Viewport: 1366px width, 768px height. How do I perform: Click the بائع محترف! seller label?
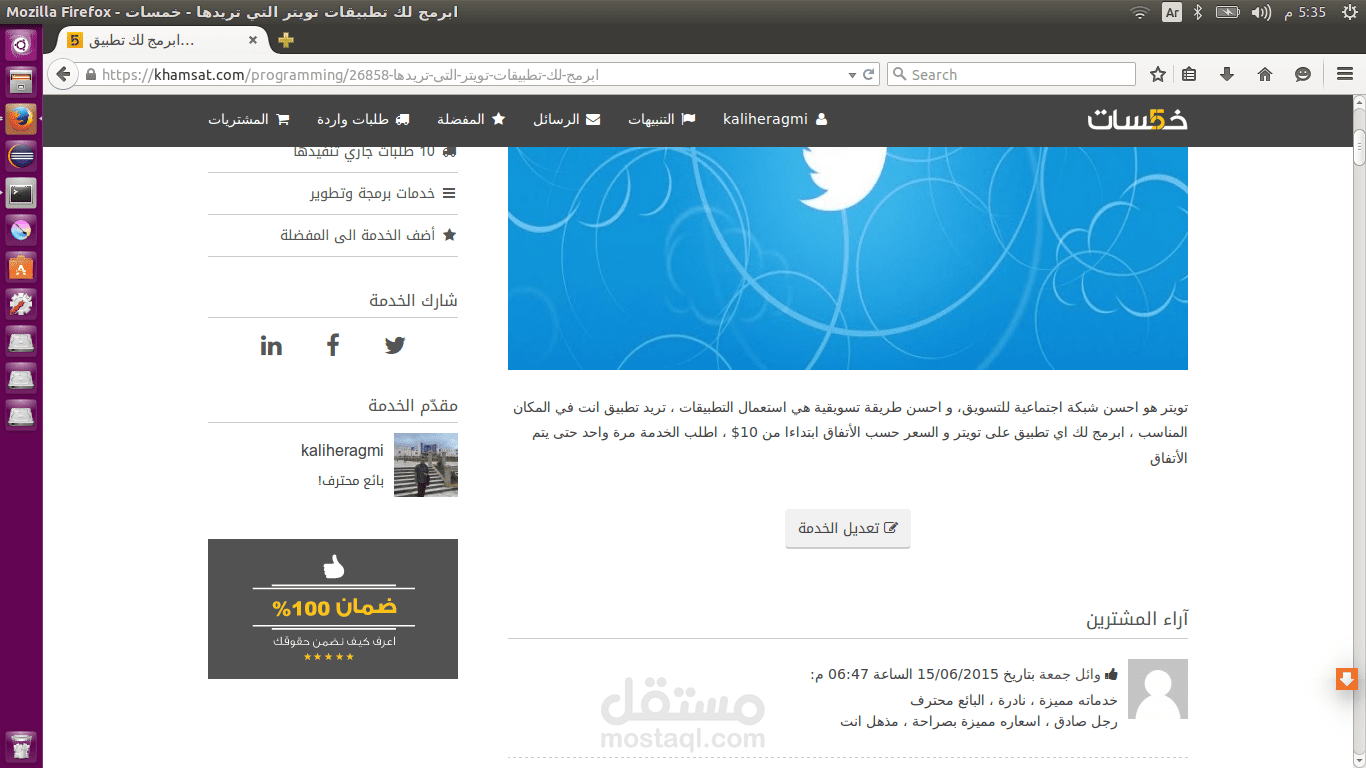coord(351,481)
